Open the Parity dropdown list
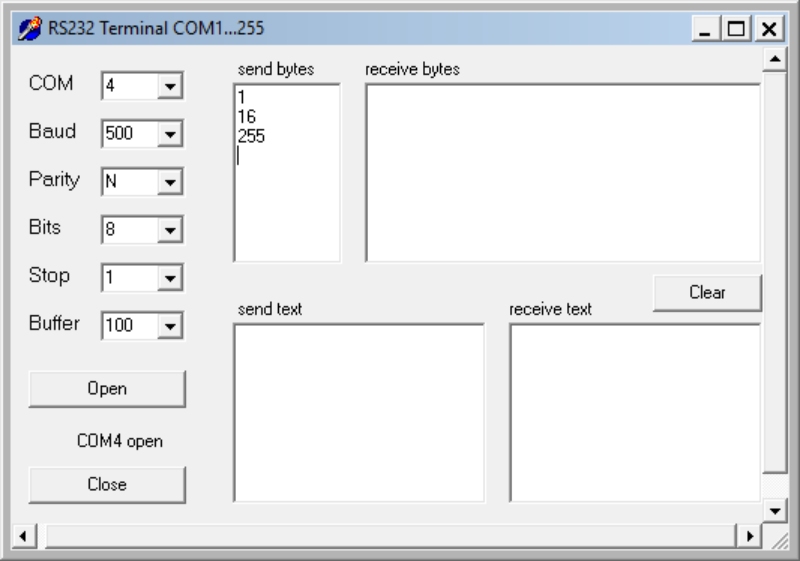 170,182
